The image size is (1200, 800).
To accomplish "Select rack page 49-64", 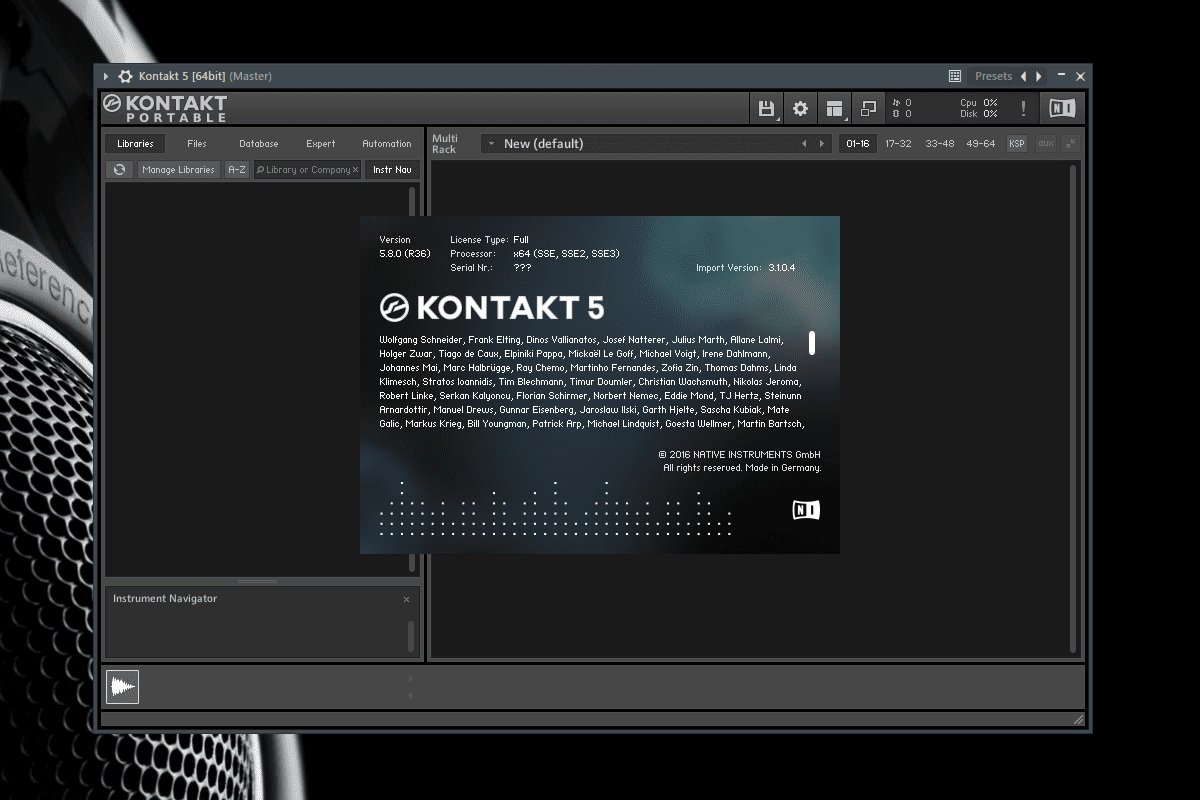I will coord(980,144).
